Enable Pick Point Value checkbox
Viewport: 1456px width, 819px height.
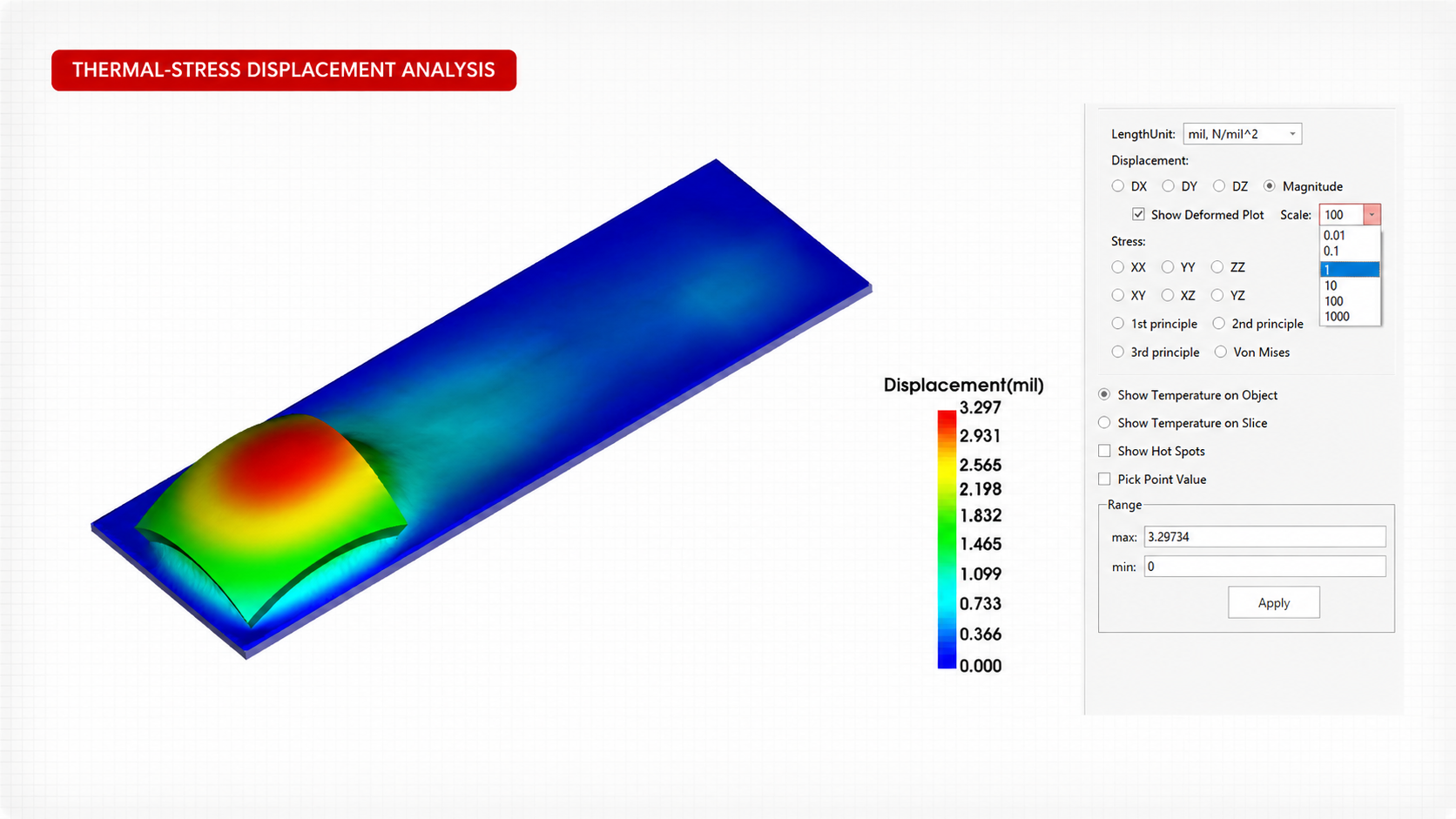[x=1104, y=479]
